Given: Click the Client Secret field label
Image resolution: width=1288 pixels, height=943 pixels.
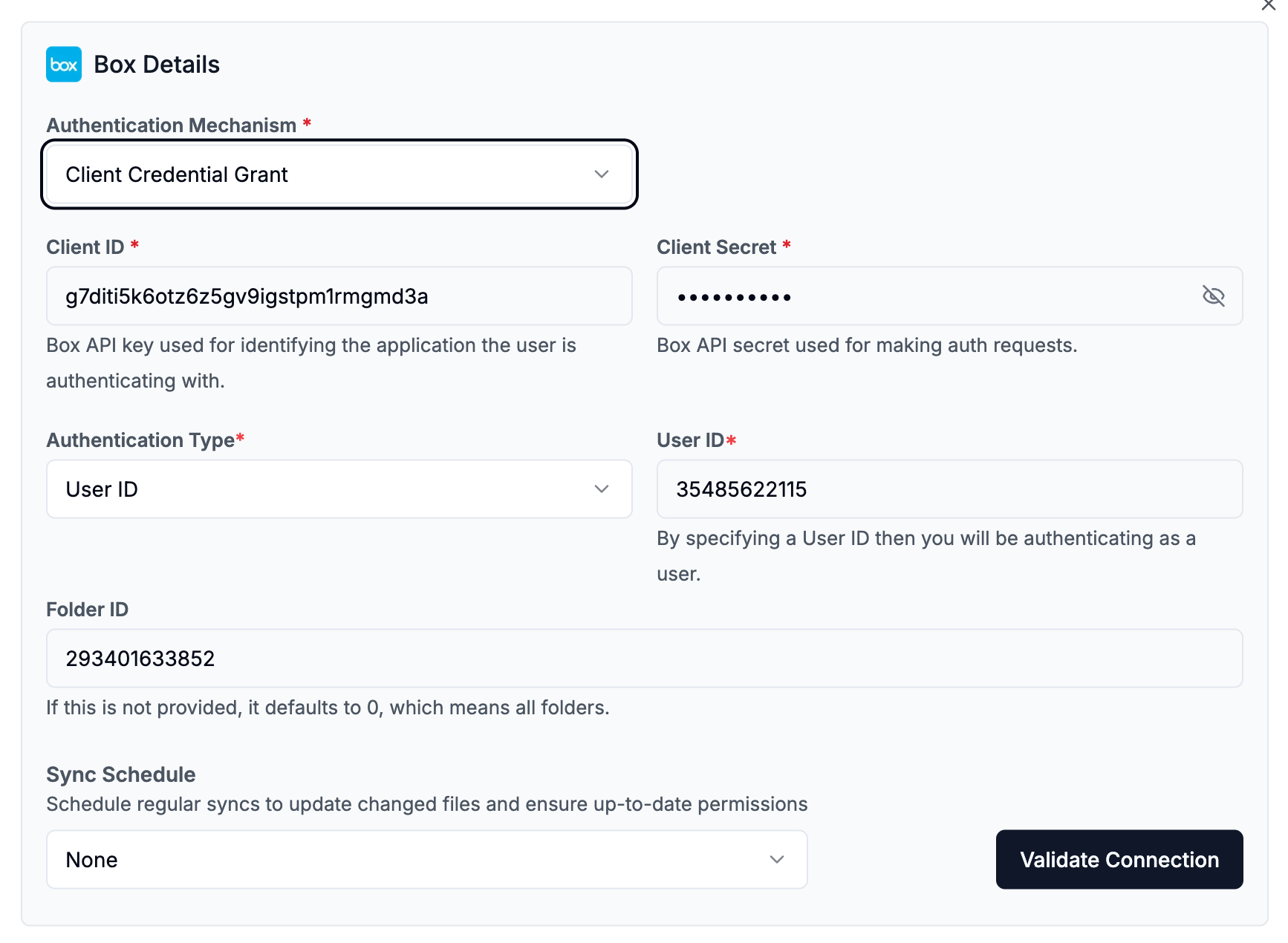Looking at the screenshot, I should click(x=716, y=247).
